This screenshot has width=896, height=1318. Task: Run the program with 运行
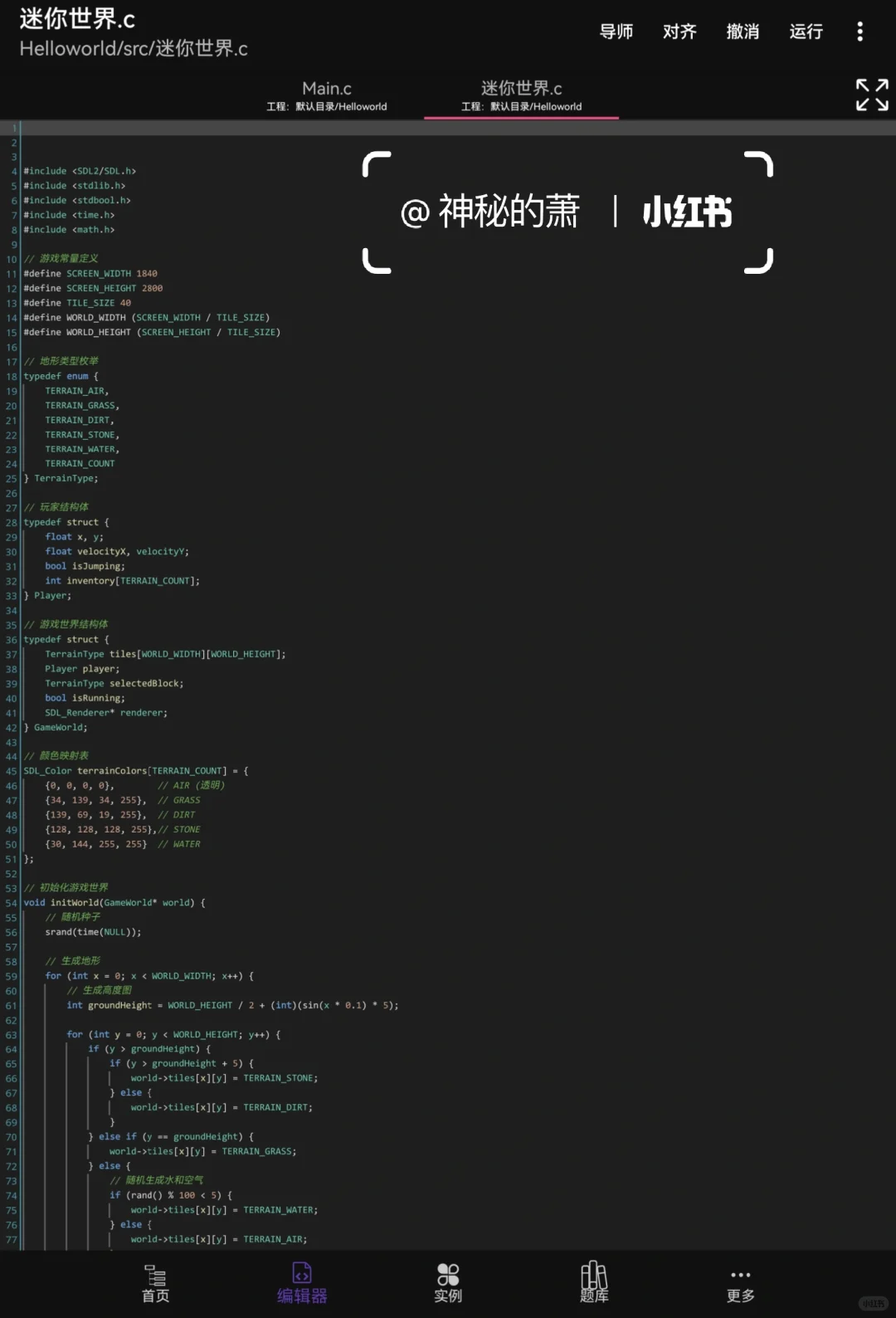pos(806,32)
